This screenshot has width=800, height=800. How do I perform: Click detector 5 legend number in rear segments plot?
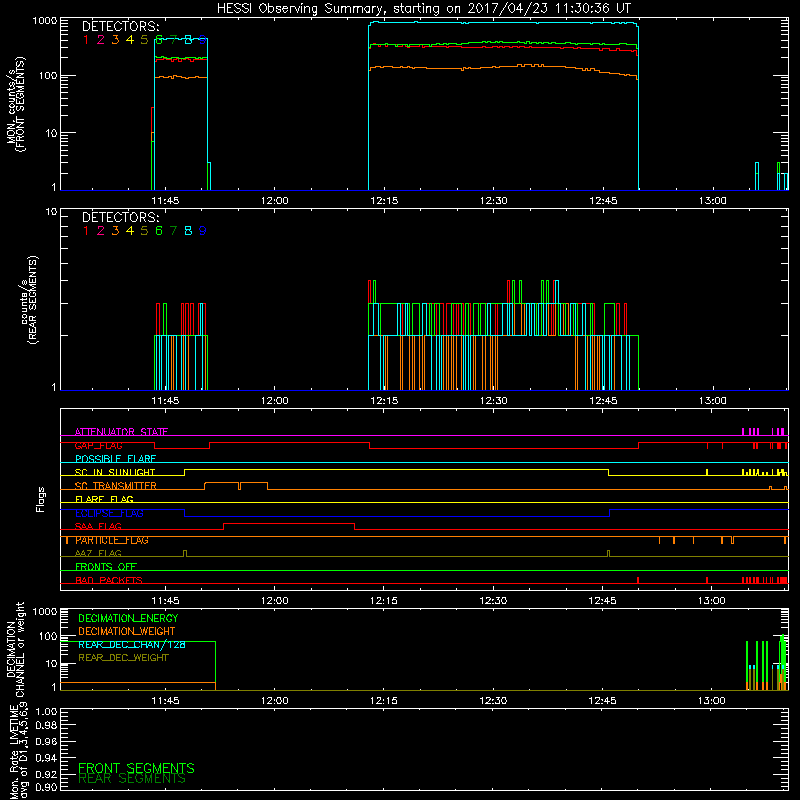point(144,231)
